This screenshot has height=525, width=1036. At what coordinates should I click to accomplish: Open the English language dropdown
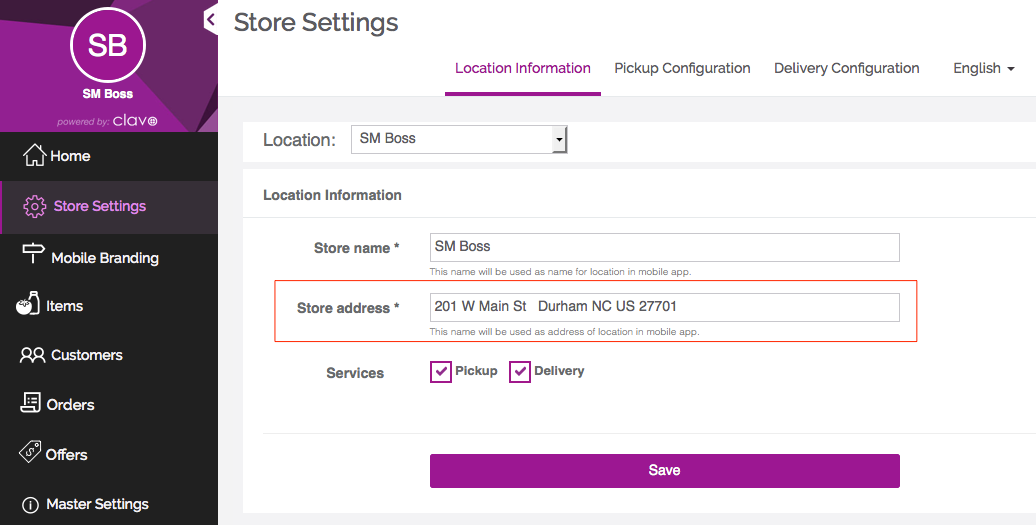tap(983, 68)
